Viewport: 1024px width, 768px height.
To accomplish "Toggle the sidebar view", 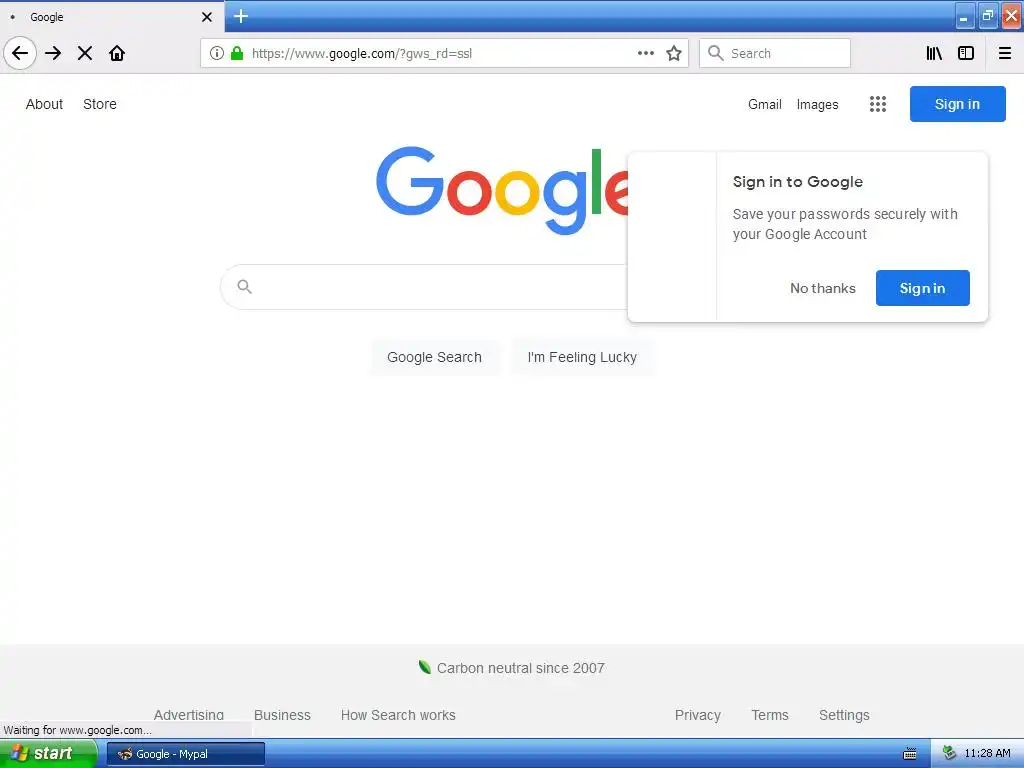I will click(966, 53).
